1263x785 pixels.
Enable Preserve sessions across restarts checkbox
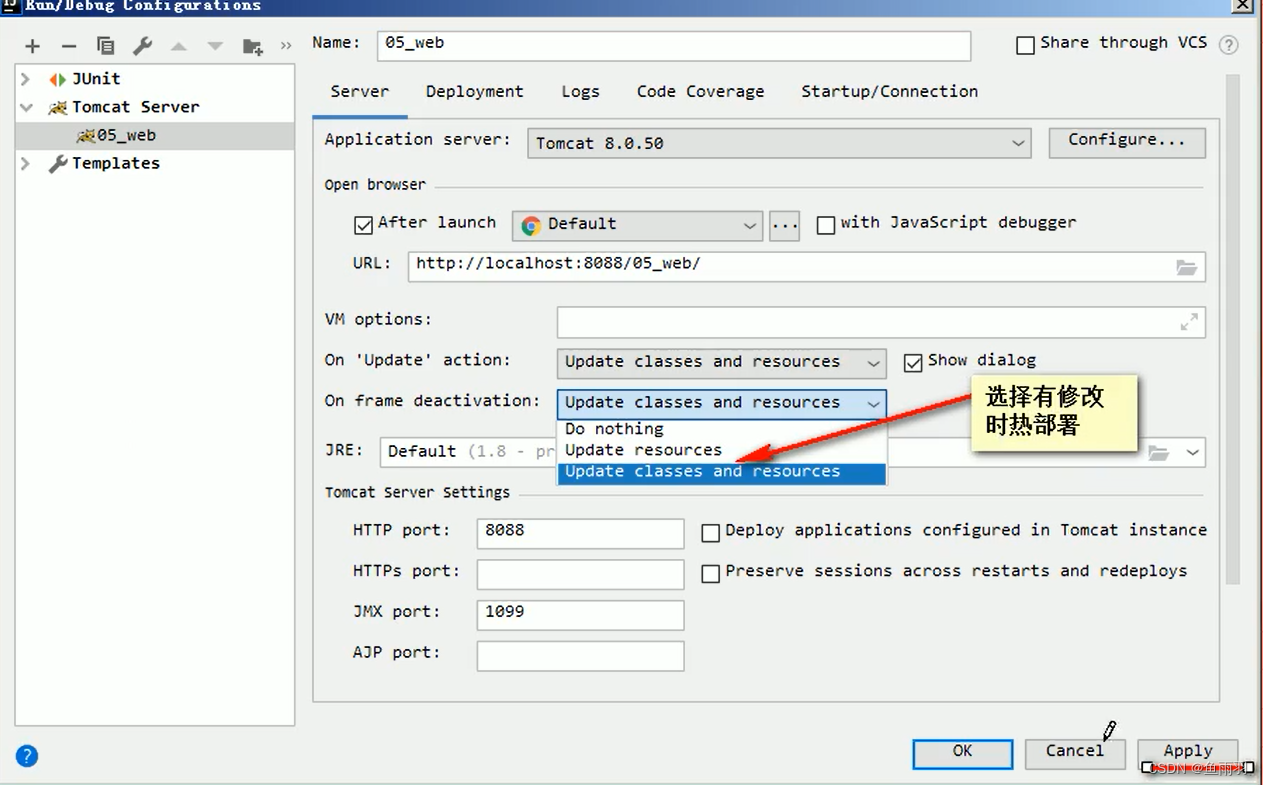tap(711, 574)
